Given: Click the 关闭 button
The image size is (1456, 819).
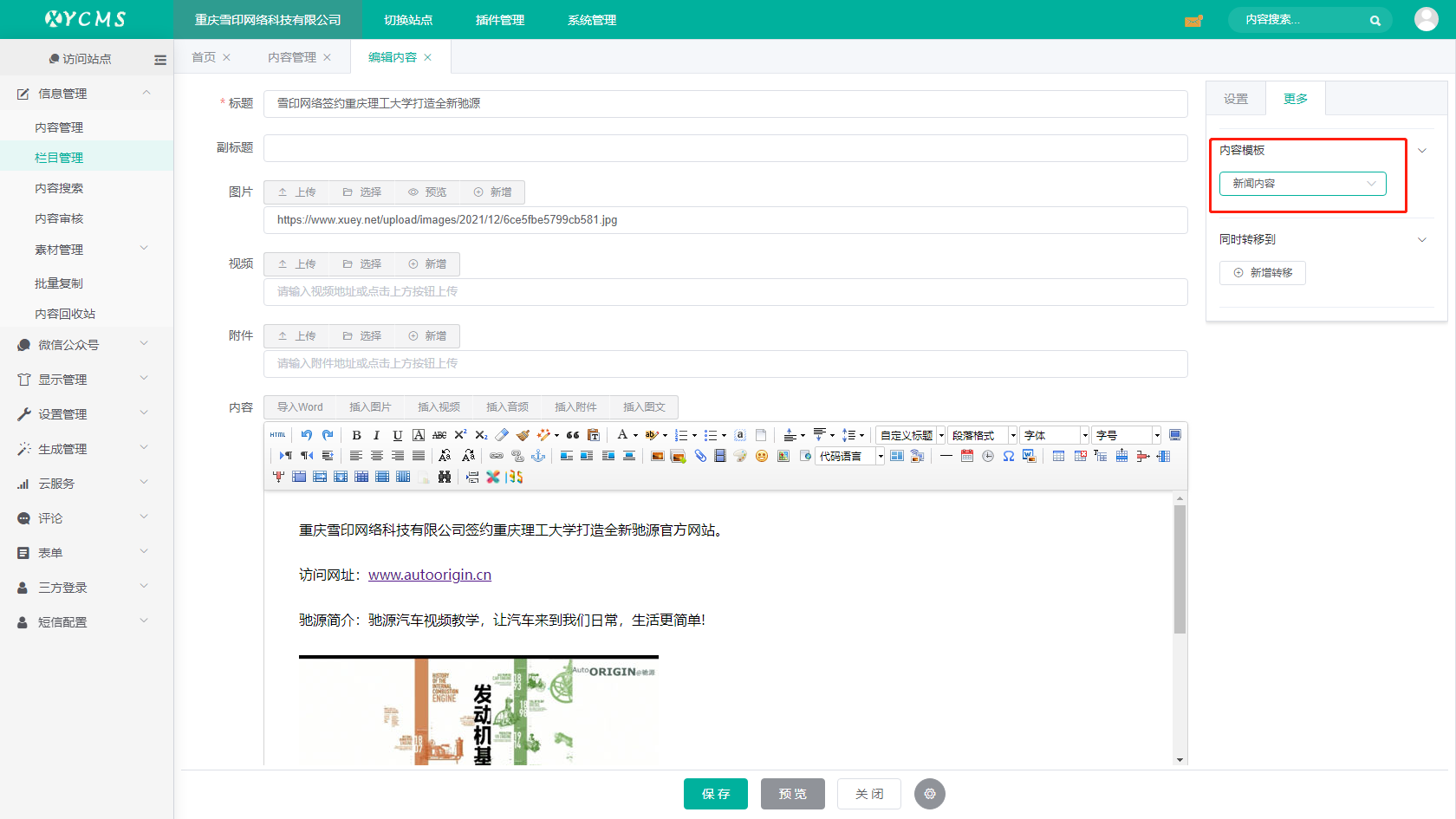Looking at the screenshot, I should (869, 794).
